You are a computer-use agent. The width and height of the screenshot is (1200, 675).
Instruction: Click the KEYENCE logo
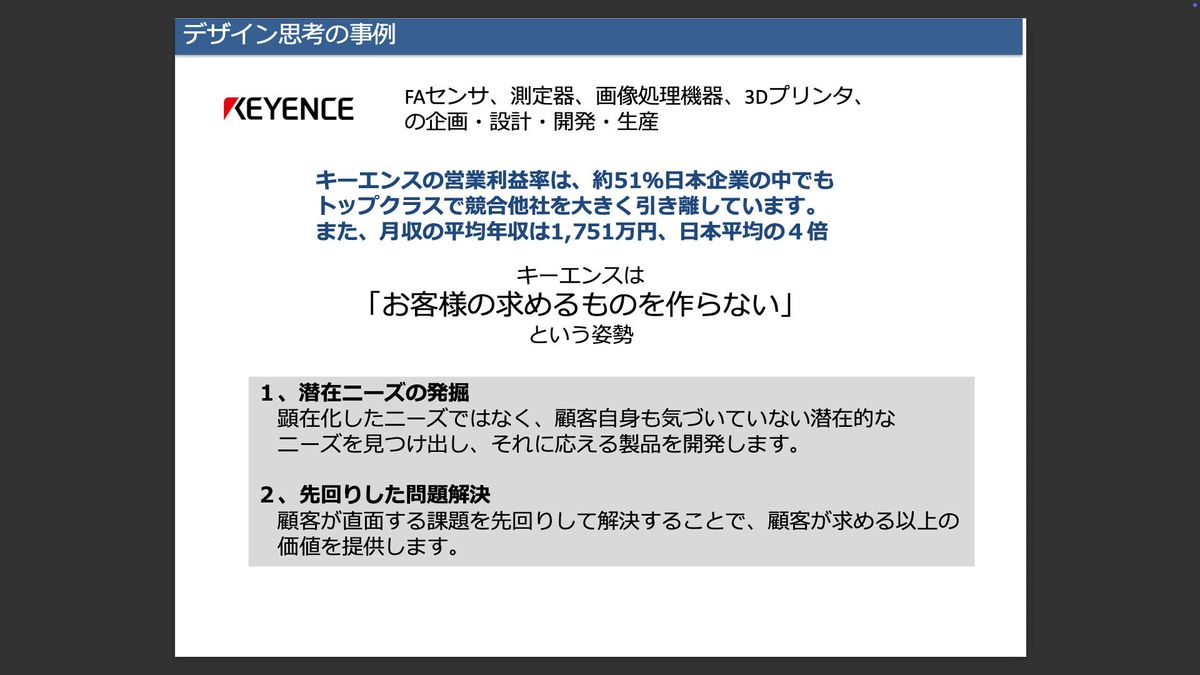[x=288, y=109]
